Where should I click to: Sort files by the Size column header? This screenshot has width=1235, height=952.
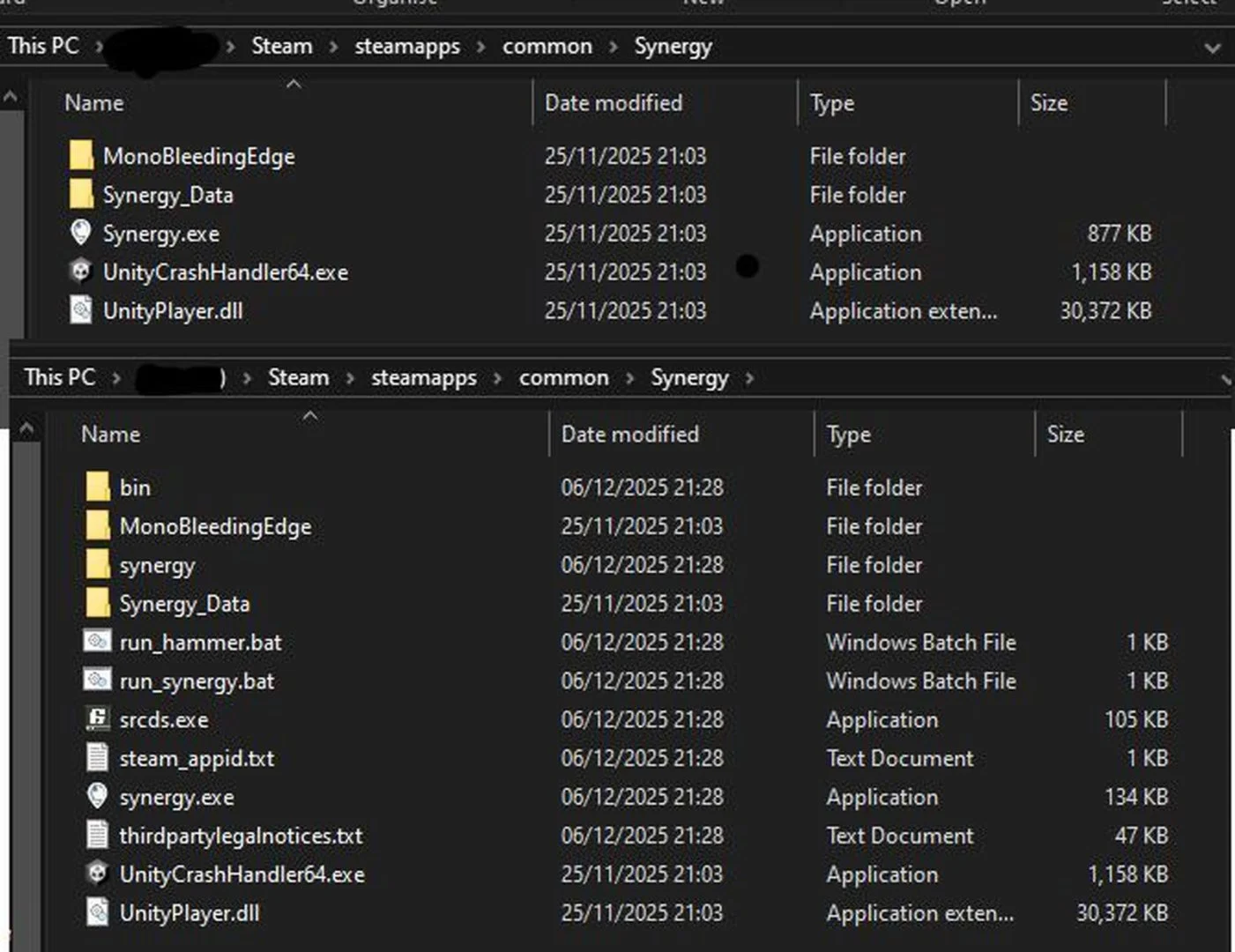point(1050,102)
